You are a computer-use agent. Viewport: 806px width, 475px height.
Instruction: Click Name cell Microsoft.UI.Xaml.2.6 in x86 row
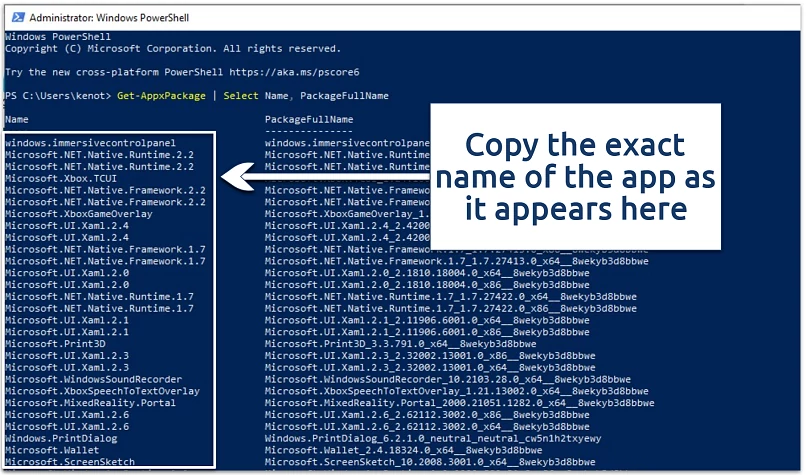[x=67, y=415]
